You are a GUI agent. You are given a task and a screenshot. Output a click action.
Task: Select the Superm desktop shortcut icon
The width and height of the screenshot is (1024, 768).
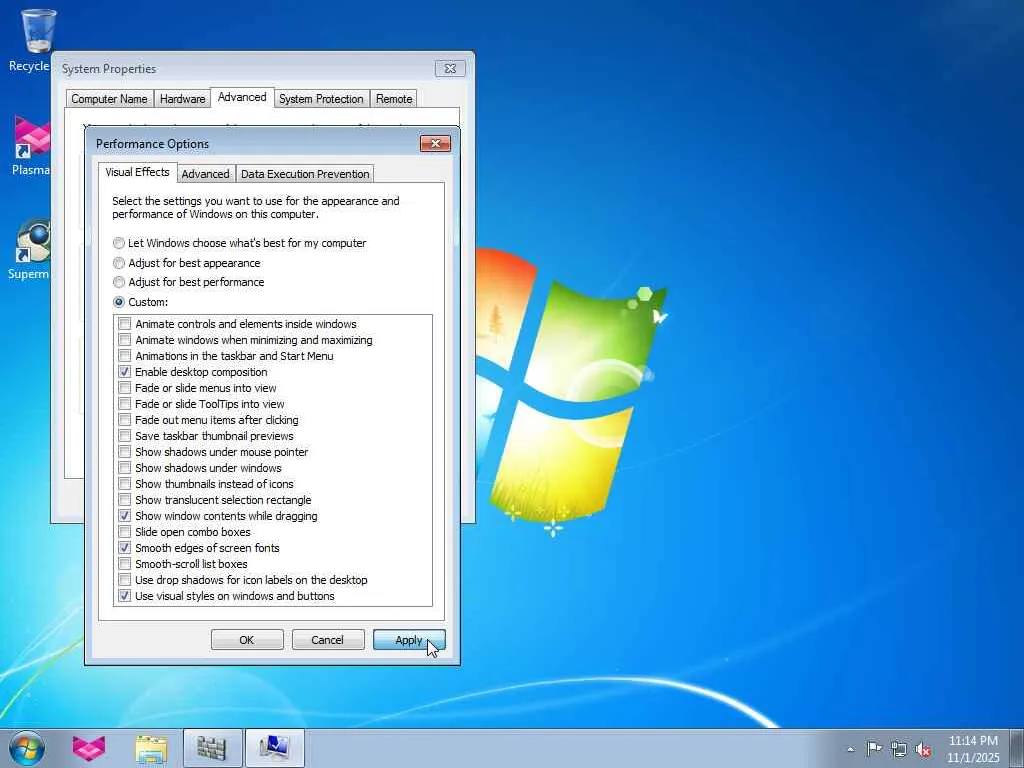point(30,249)
